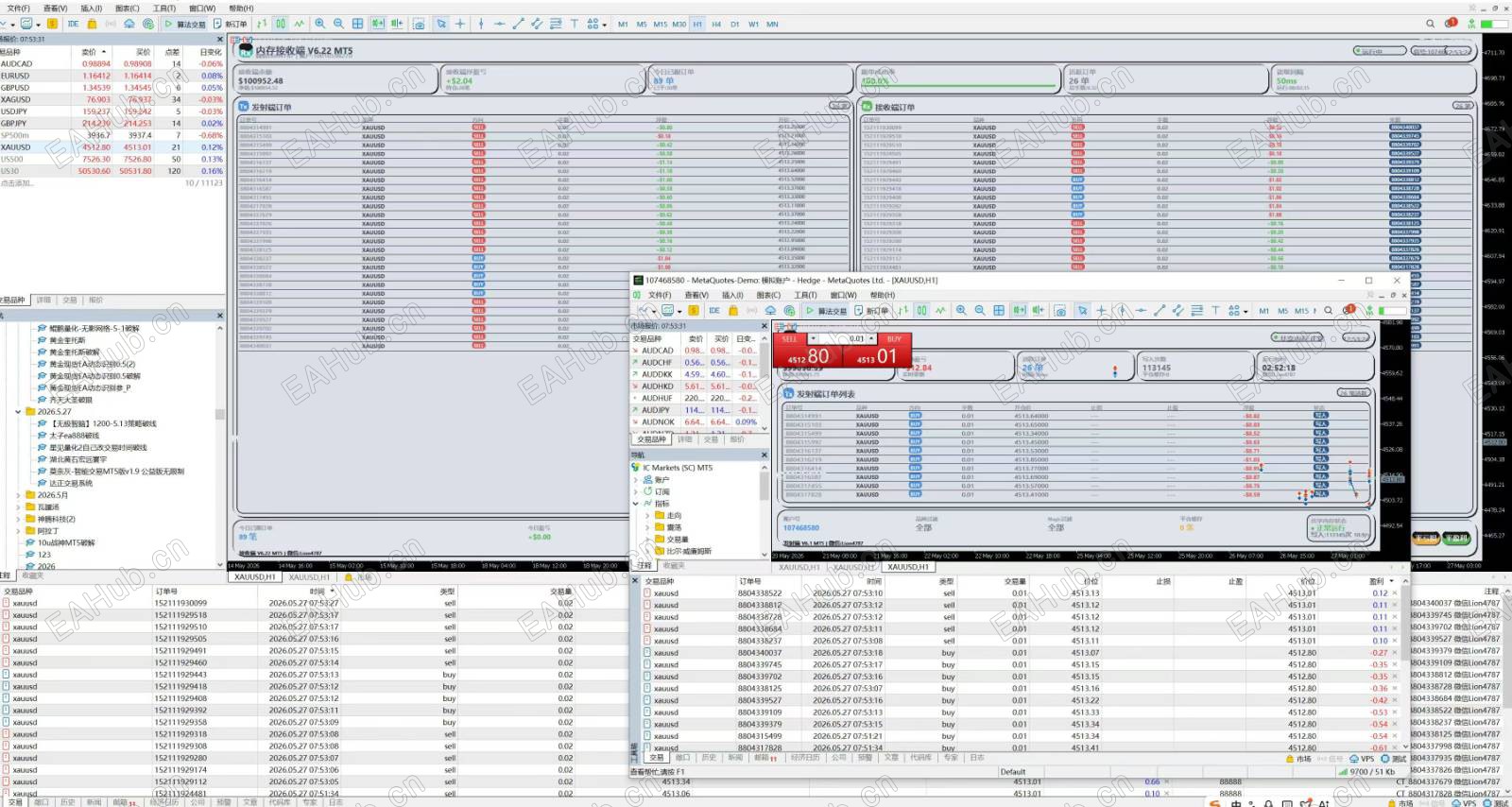This screenshot has height=807, width=1512.
Task: Switch to second XAUUSD,H1 chart tab in back window
Action: click(x=309, y=576)
